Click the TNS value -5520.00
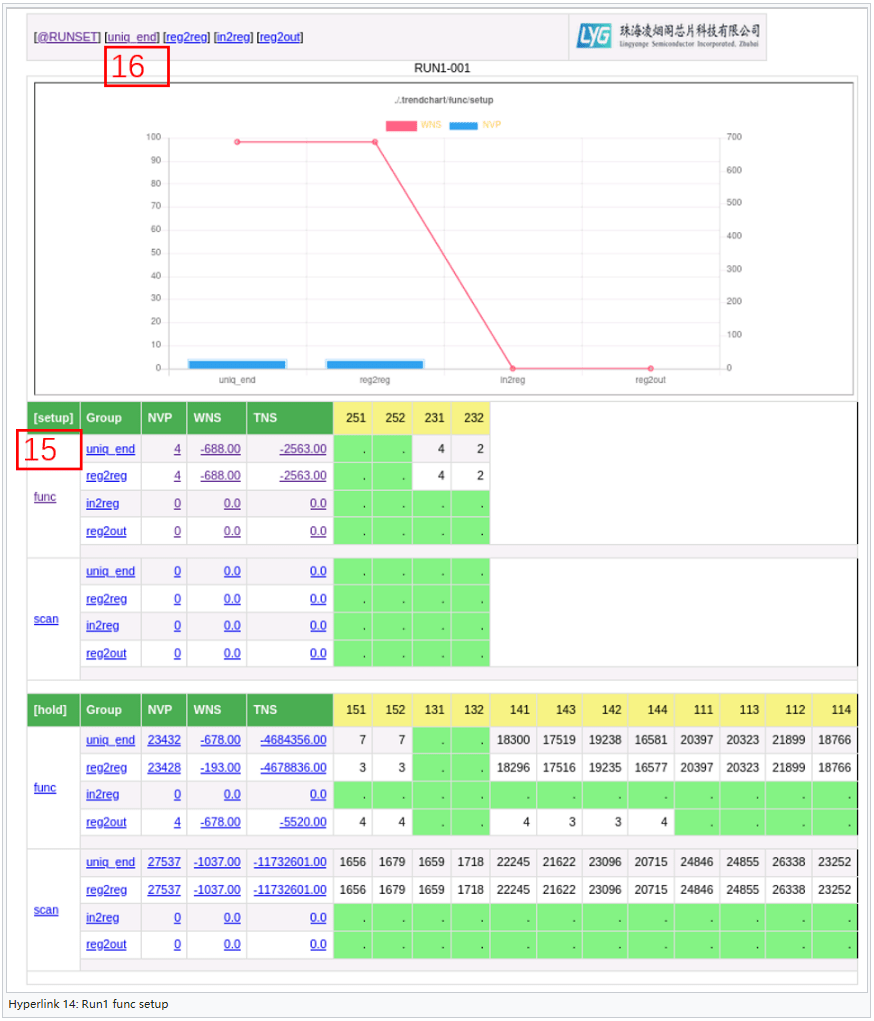 click(302, 822)
